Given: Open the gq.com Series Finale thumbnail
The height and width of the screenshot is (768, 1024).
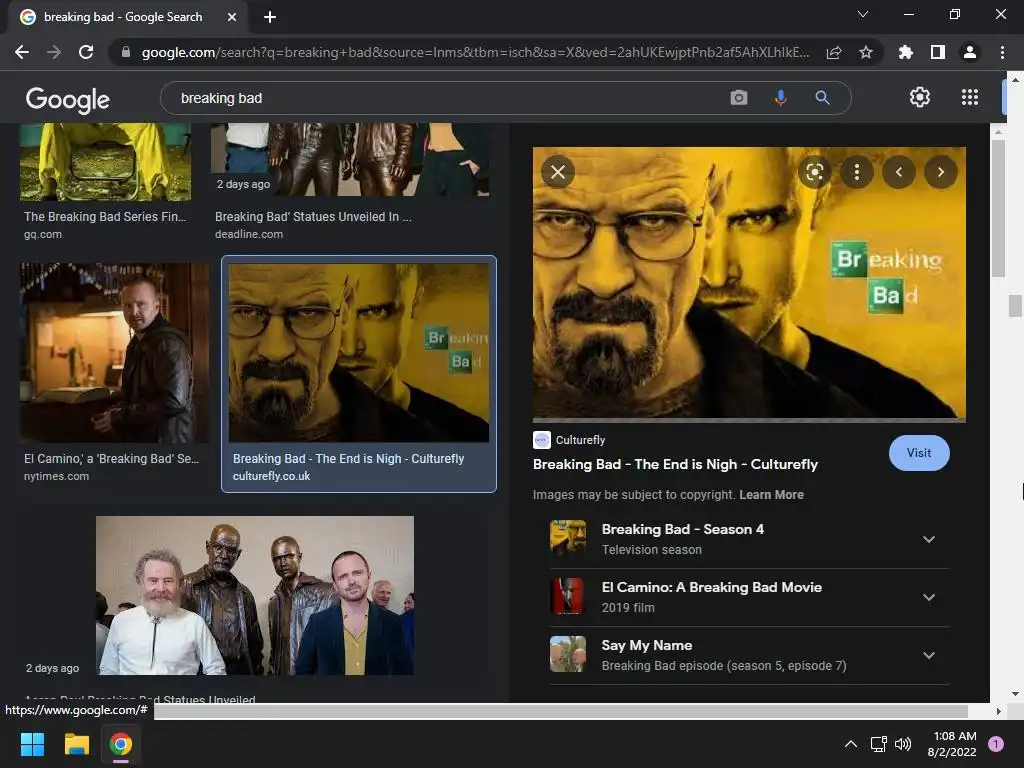Looking at the screenshot, I should [105, 161].
